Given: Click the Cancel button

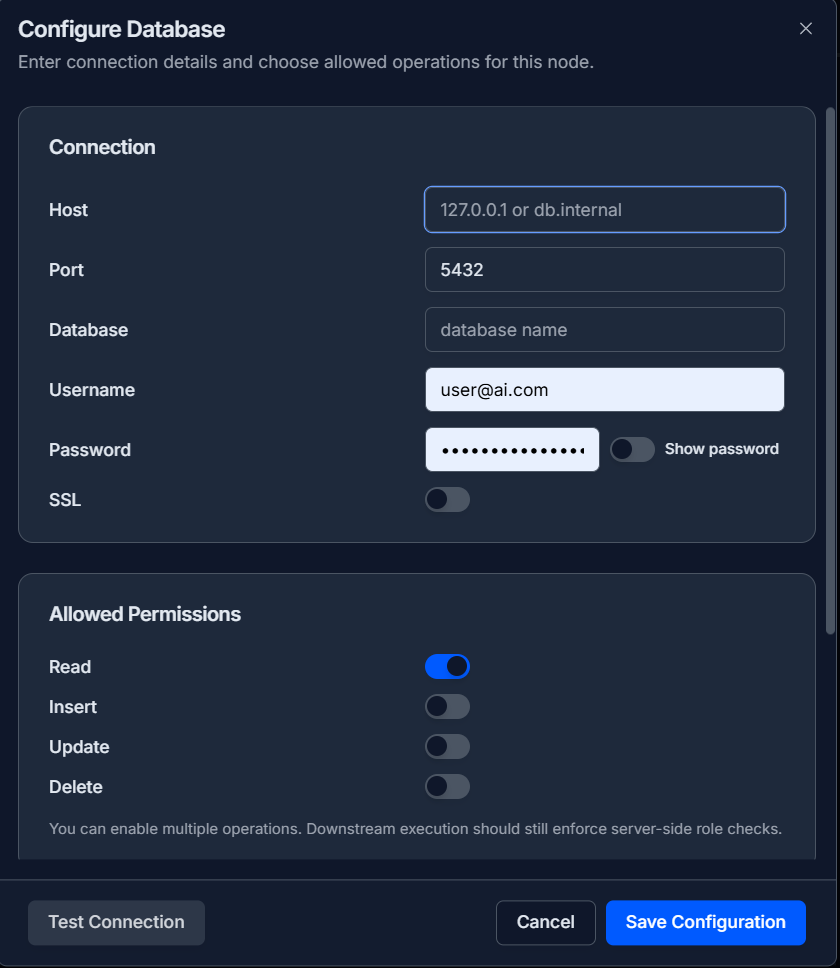Looking at the screenshot, I should (545, 922).
